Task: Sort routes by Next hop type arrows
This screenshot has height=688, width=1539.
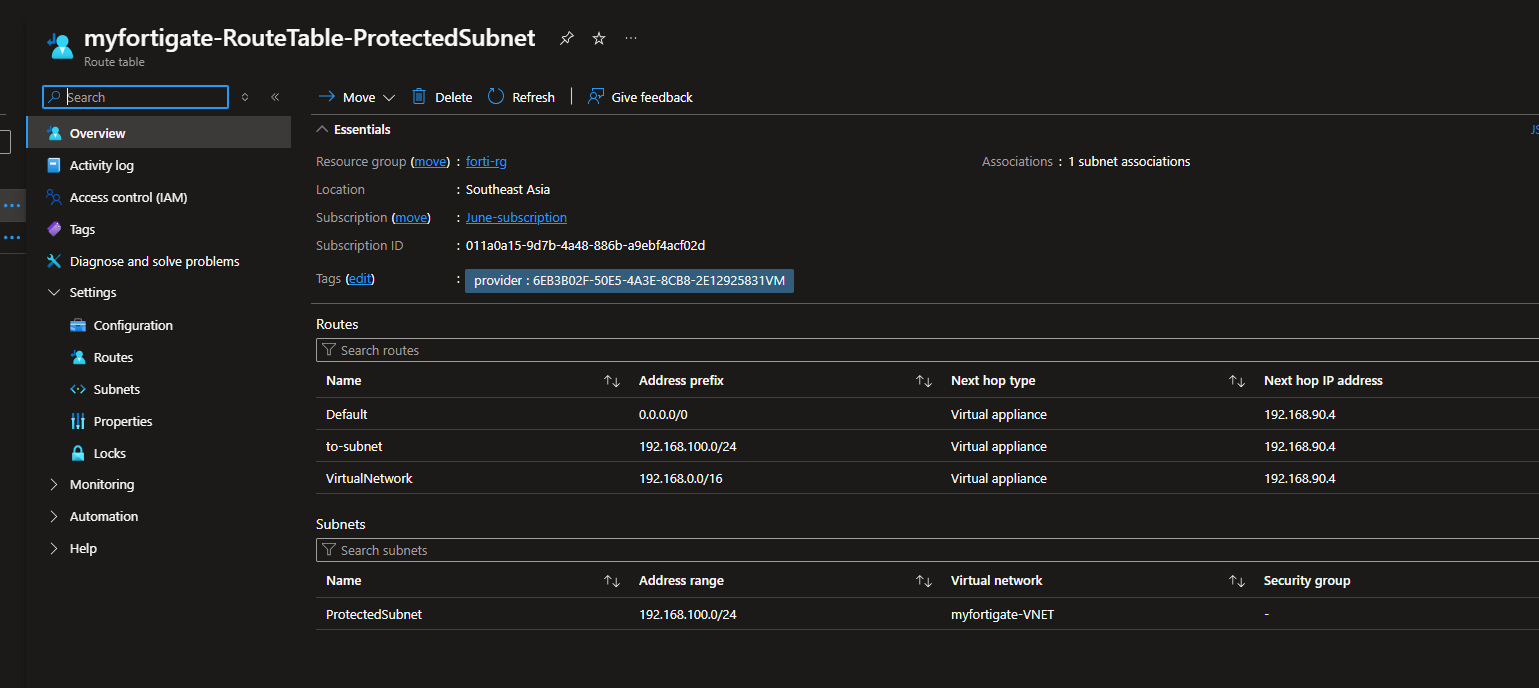Action: point(1237,381)
